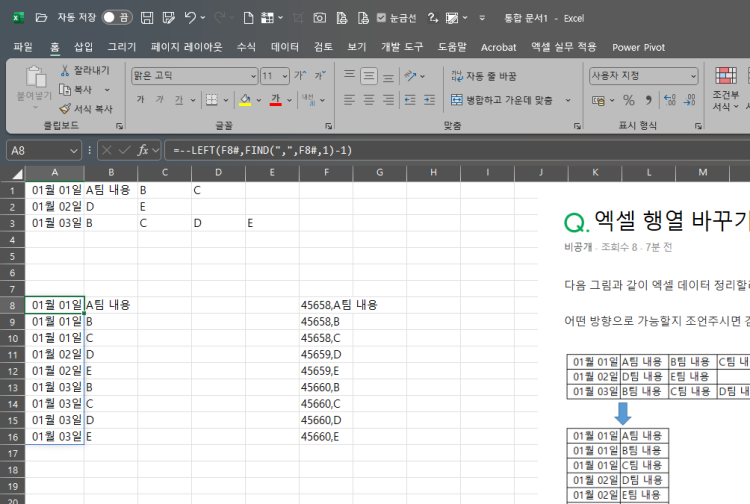Click the Save floppy disk icon

point(147,18)
